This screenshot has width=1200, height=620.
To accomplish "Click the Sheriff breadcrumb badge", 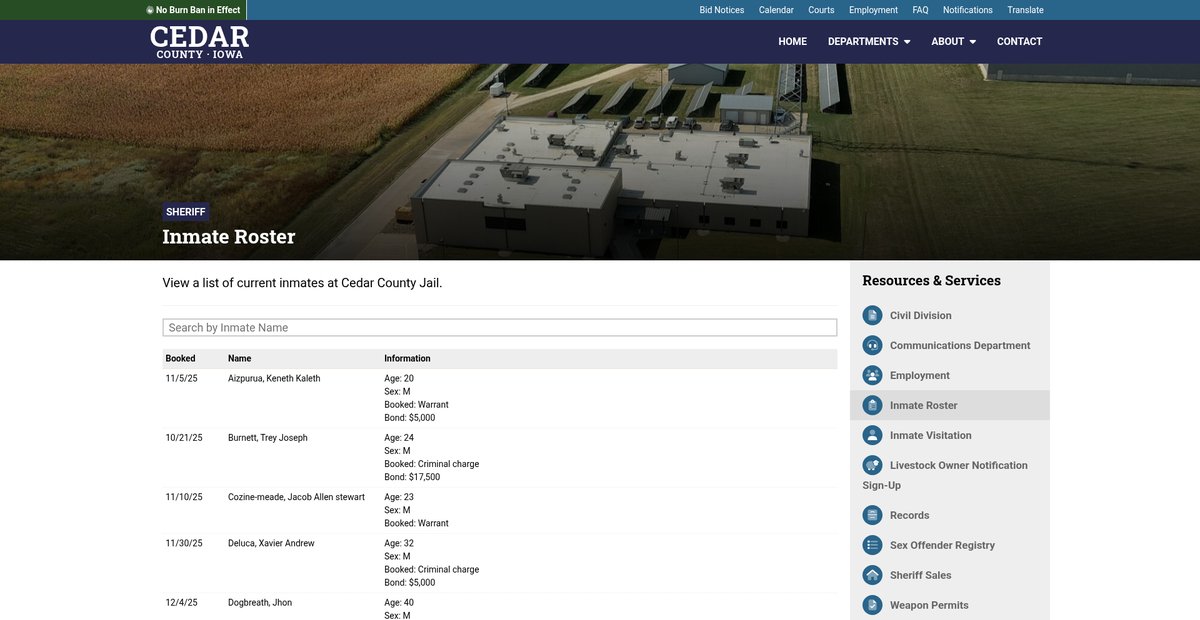I will coord(186,212).
